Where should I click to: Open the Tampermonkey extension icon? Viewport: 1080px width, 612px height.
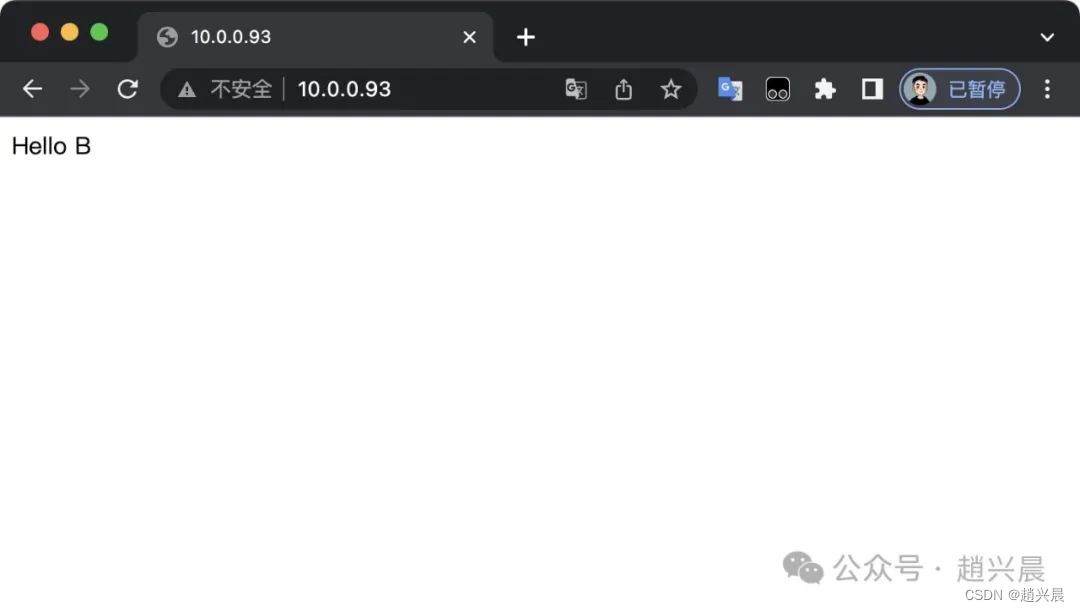[778, 89]
